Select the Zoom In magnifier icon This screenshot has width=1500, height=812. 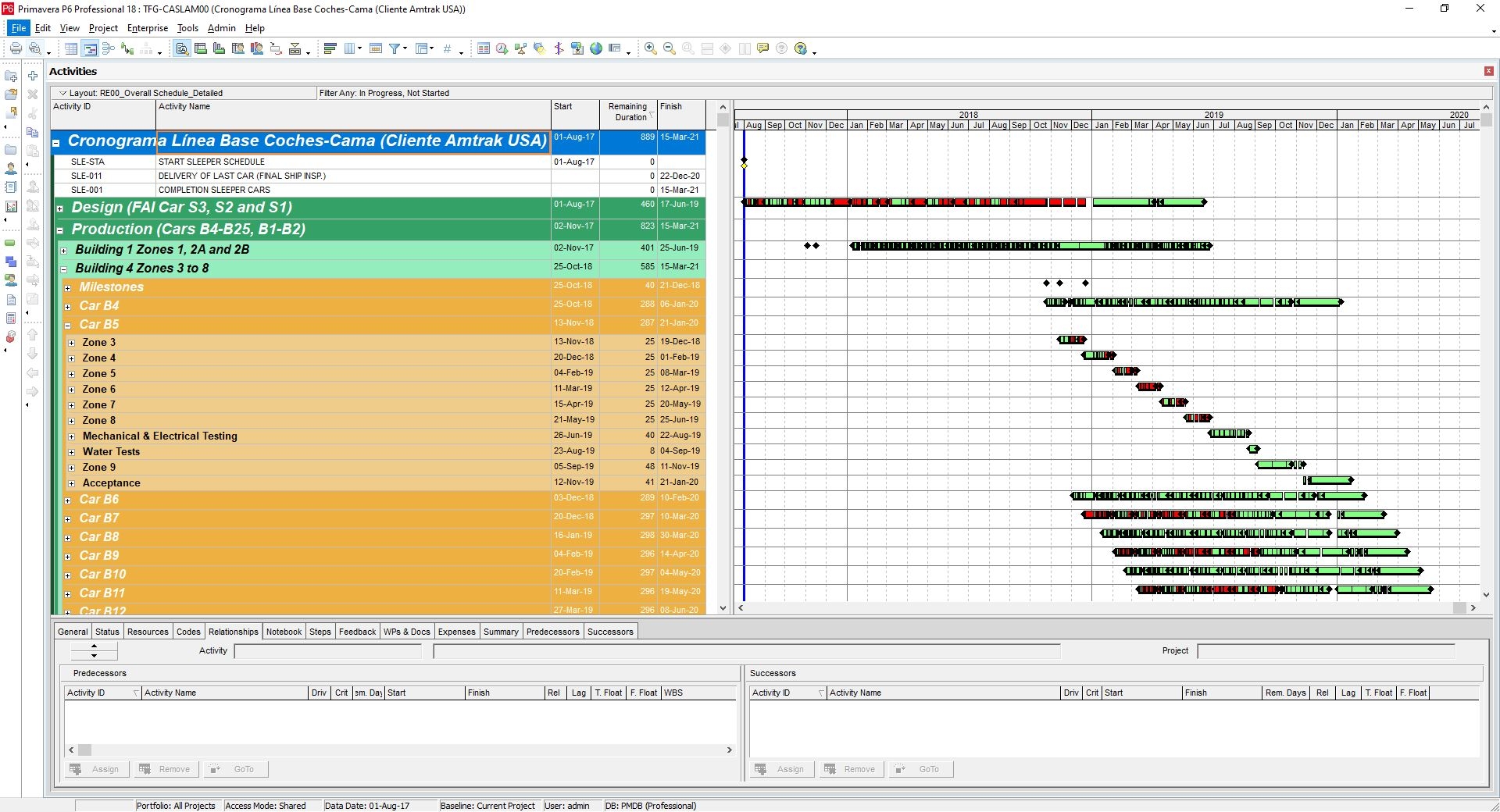[649, 48]
